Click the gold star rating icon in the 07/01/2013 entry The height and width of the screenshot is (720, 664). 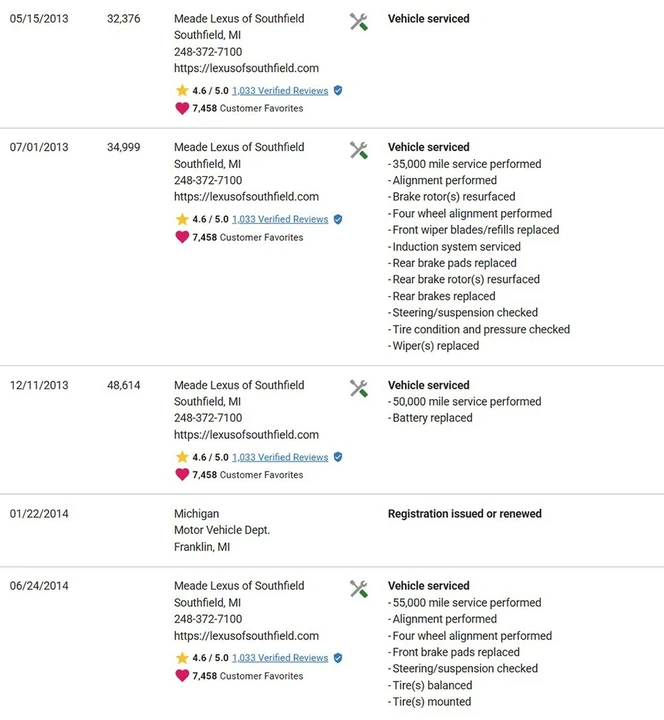tap(182, 219)
